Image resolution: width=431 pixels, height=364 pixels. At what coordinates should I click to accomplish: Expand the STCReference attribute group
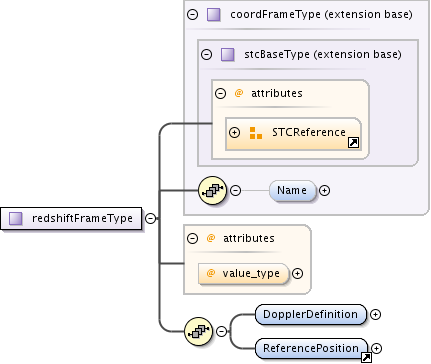235,133
